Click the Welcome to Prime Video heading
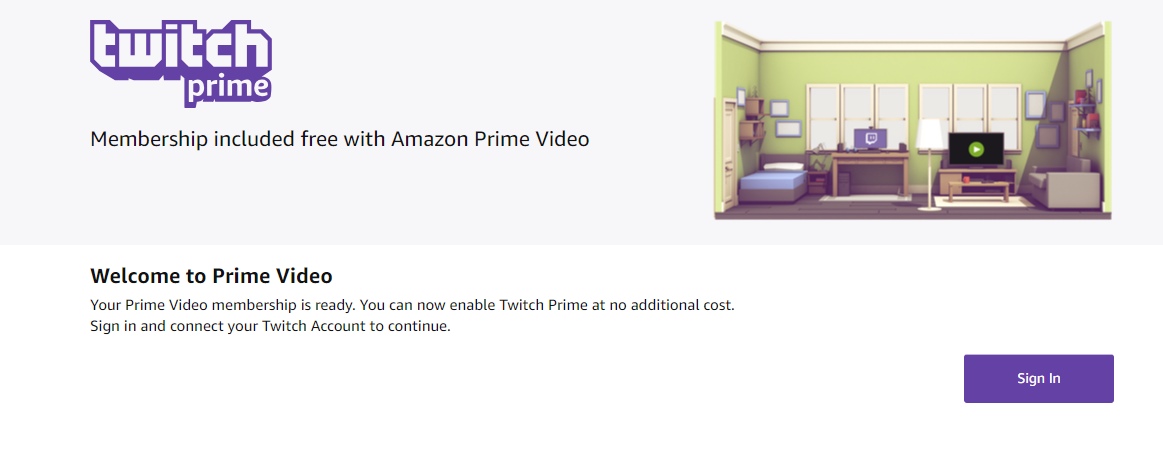The height and width of the screenshot is (472, 1163). (211, 276)
